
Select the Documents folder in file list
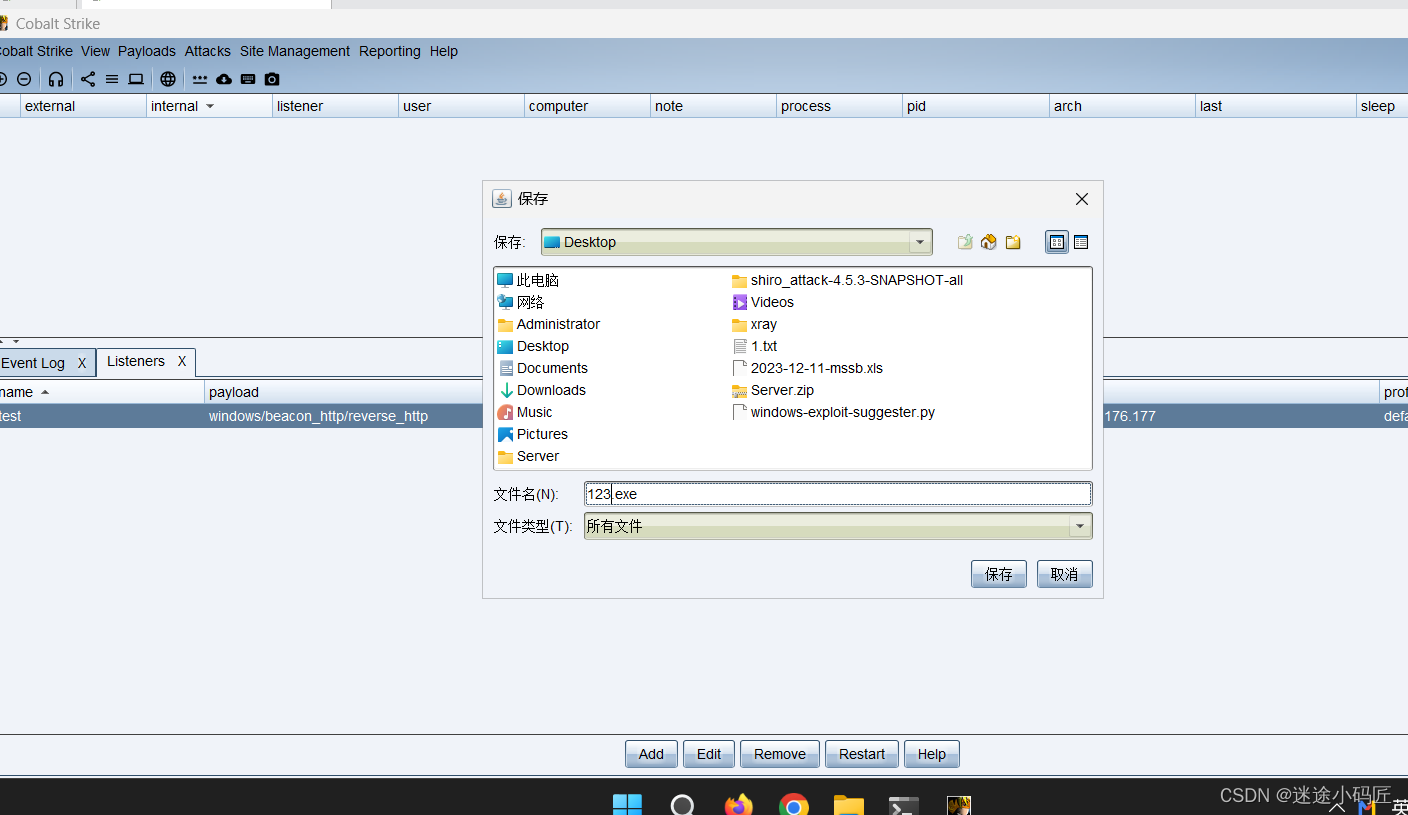pos(543,368)
